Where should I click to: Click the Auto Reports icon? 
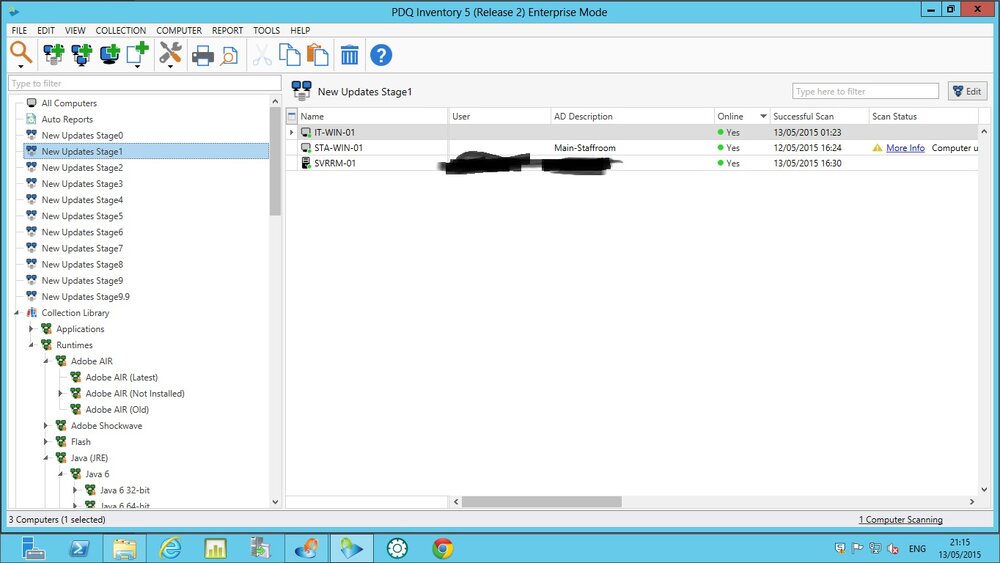click(x=31, y=119)
